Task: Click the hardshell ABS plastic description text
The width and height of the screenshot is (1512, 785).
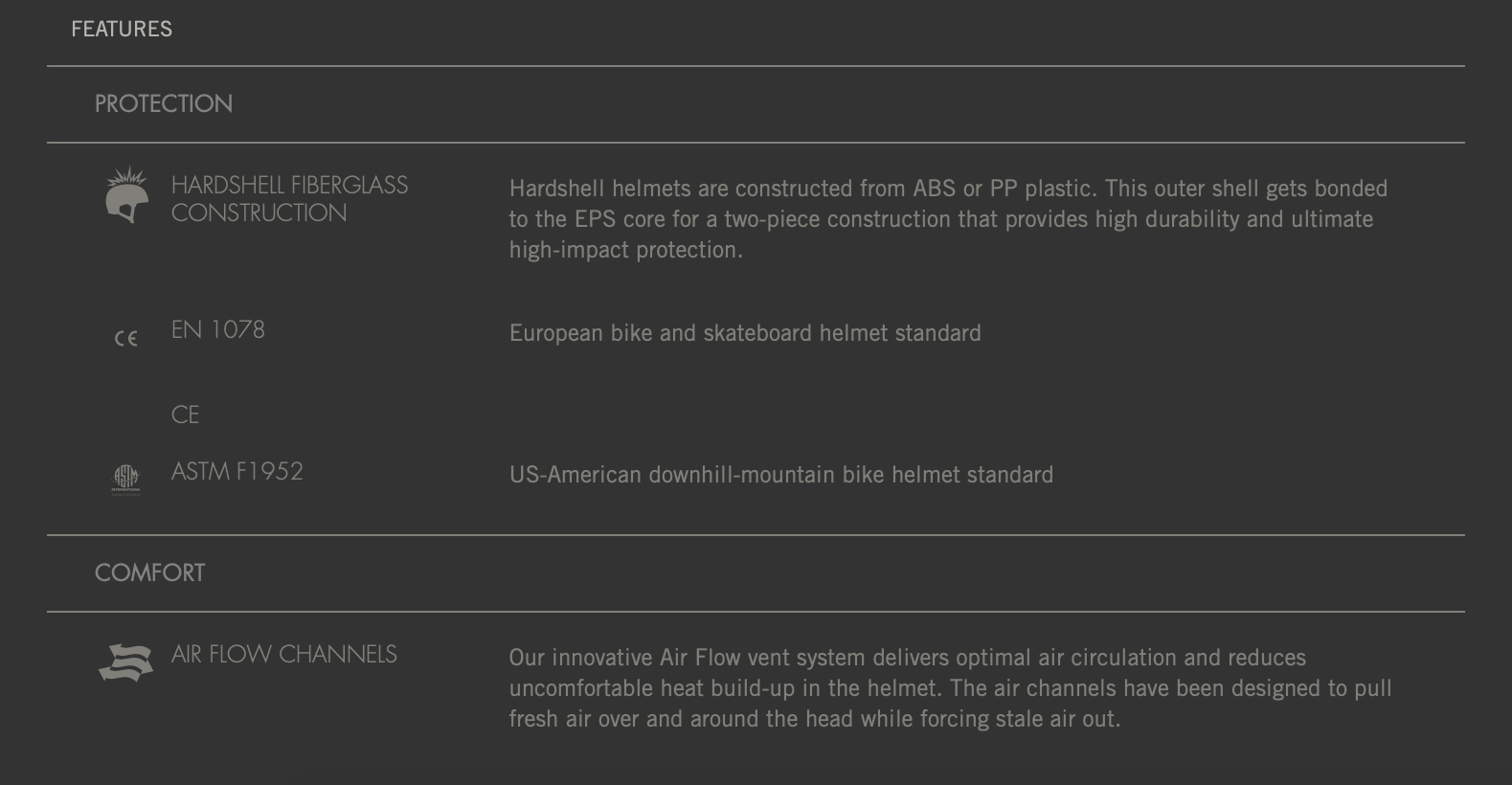Action: [x=948, y=219]
